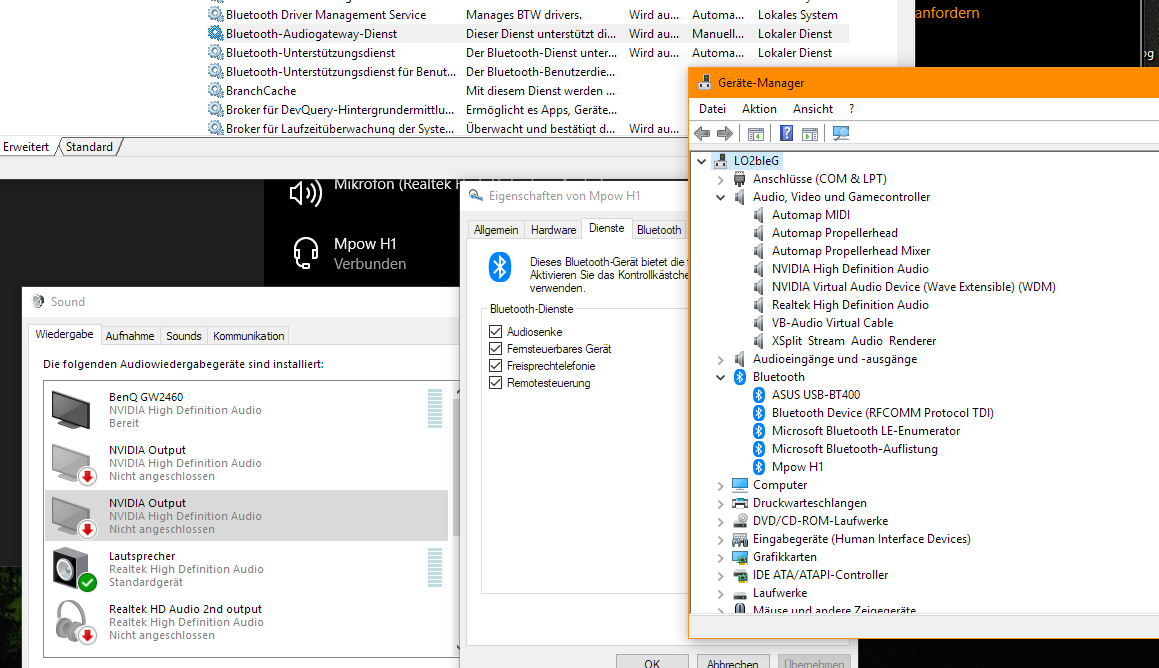Select the ASUS USB-BT400 Bluetooth device
Screen dimensions: 1159x668
point(815,395)
